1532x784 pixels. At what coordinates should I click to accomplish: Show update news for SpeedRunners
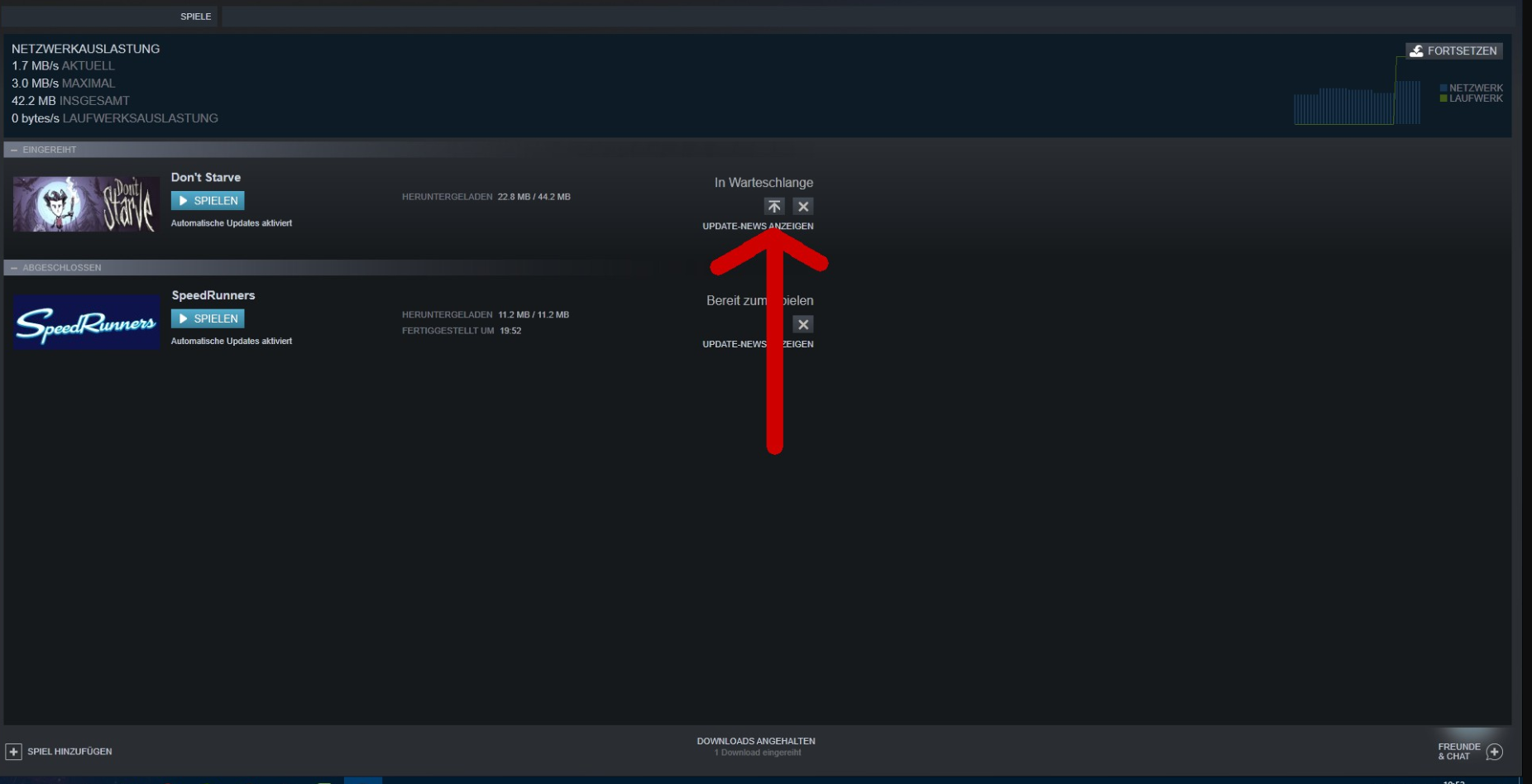coord(758,344)
